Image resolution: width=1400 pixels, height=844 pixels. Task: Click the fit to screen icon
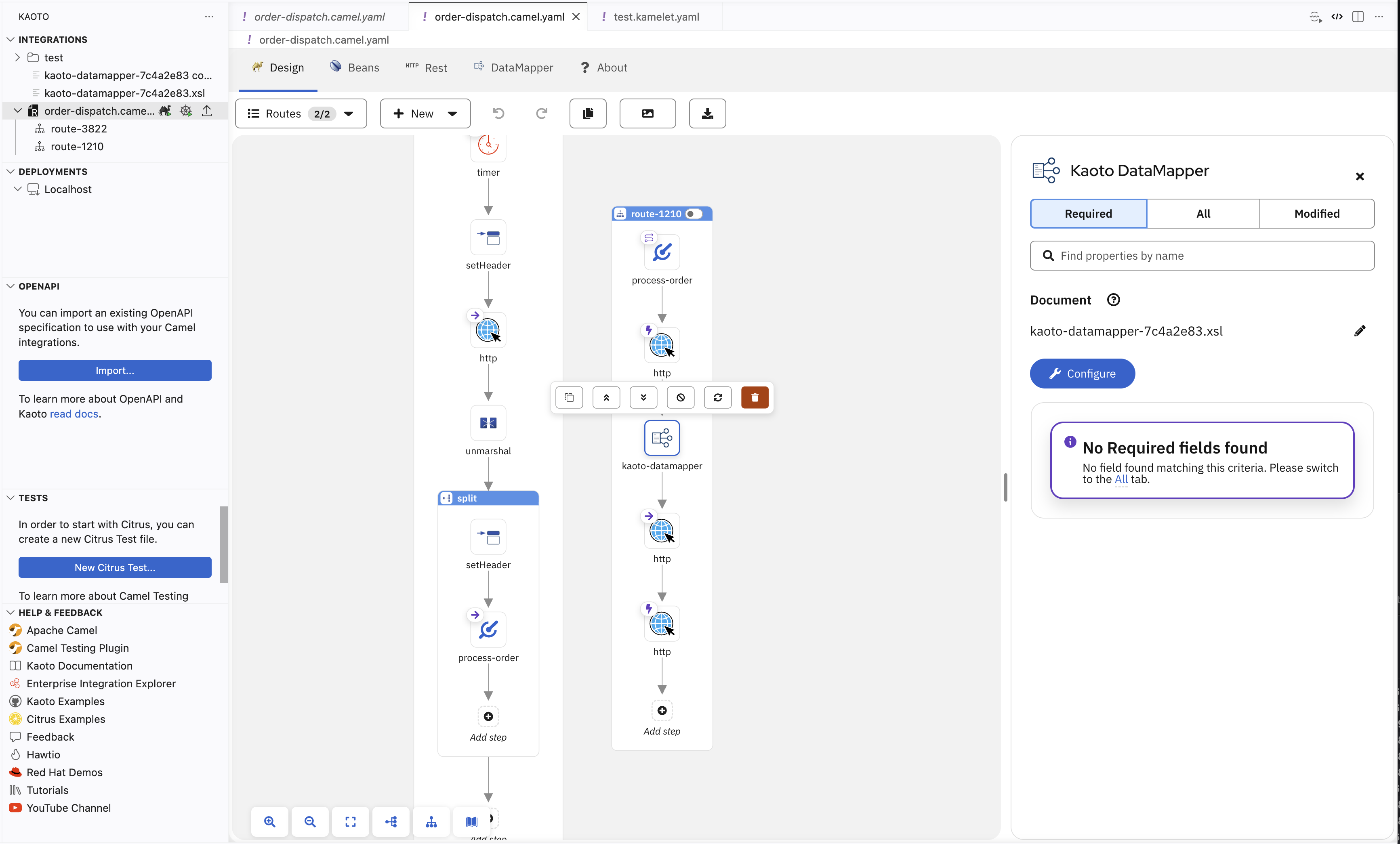[351, 821]
